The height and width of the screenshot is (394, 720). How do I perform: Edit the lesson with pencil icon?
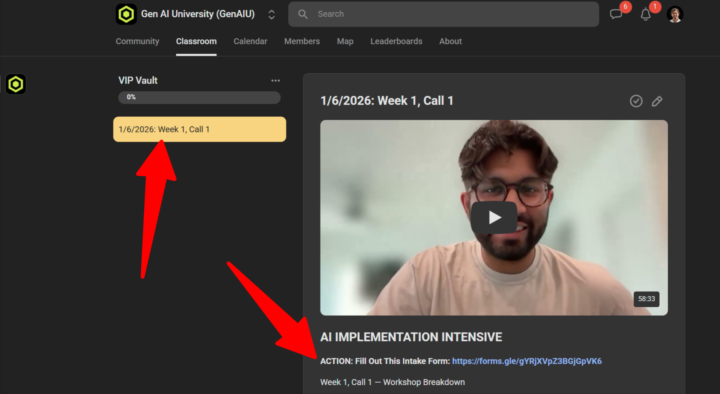[x=657, y=101]
